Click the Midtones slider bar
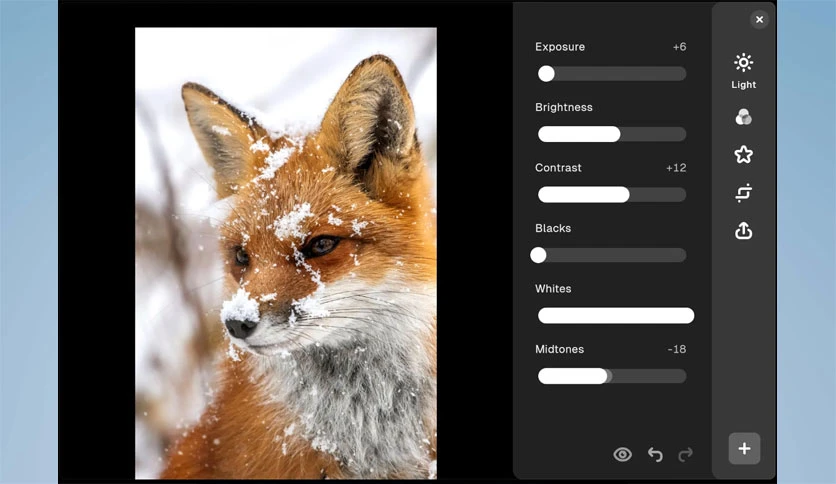 (612, 376)
